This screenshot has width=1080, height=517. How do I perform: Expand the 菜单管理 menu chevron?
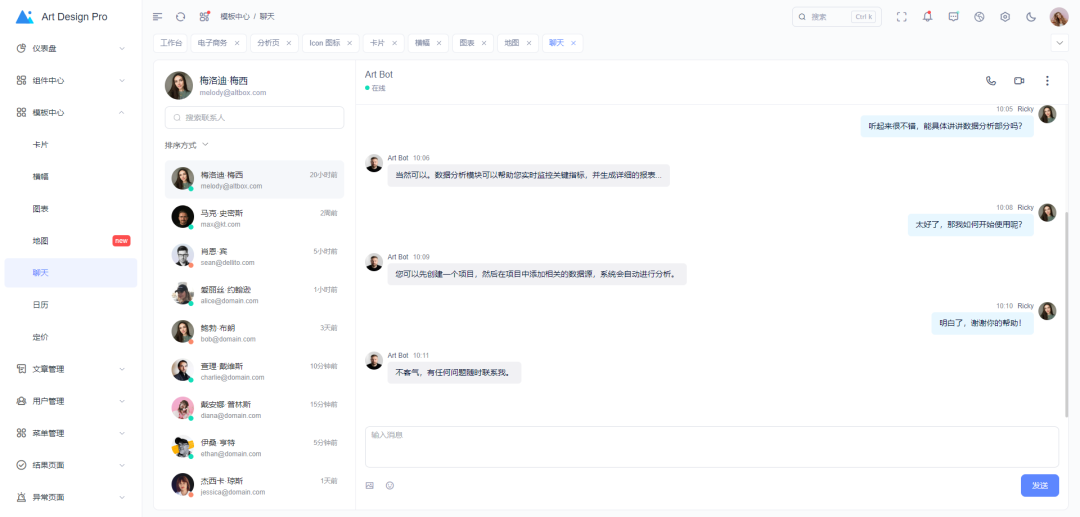122,433
